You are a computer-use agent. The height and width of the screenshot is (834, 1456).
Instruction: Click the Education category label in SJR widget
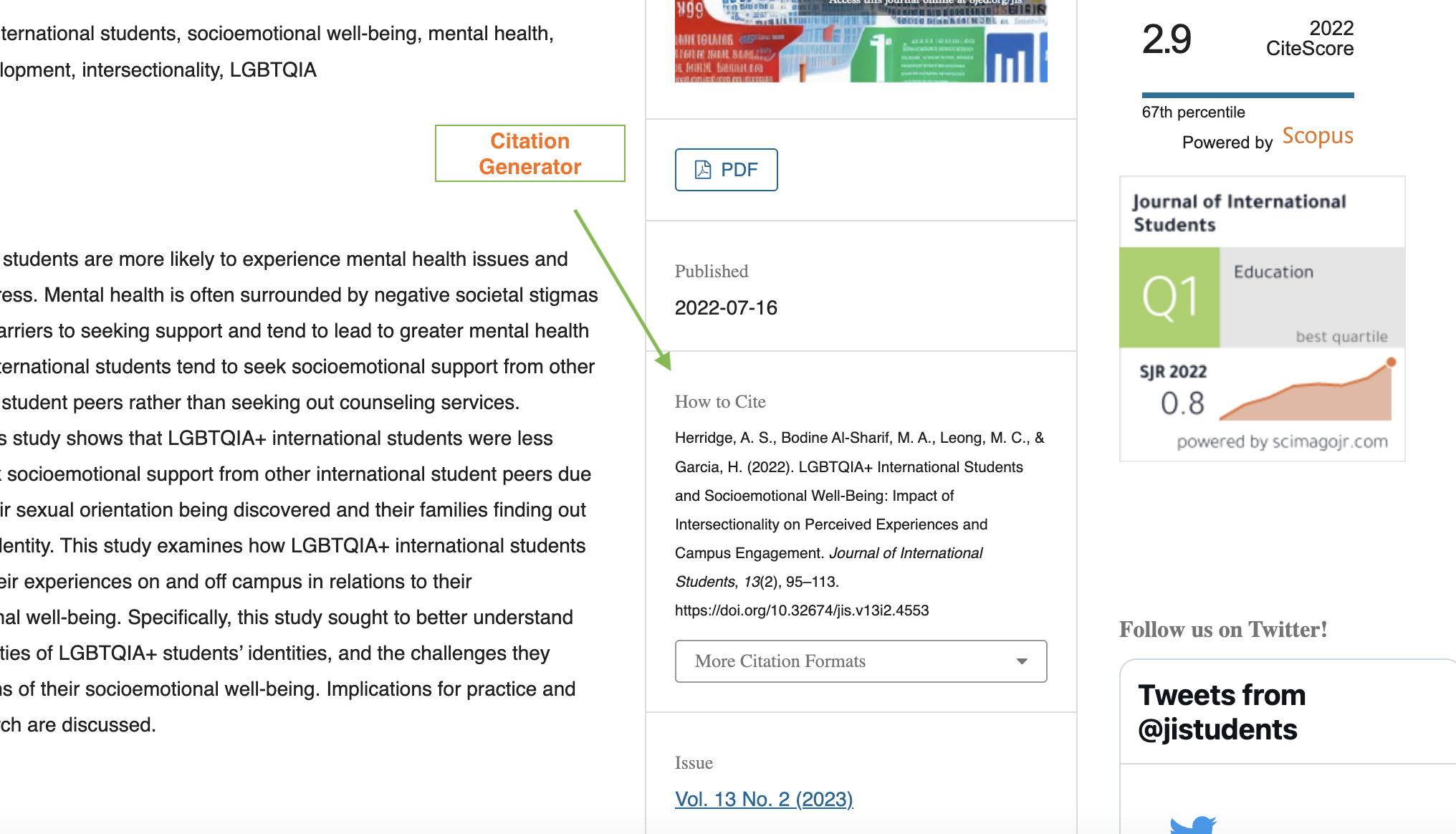[1273, 272]
